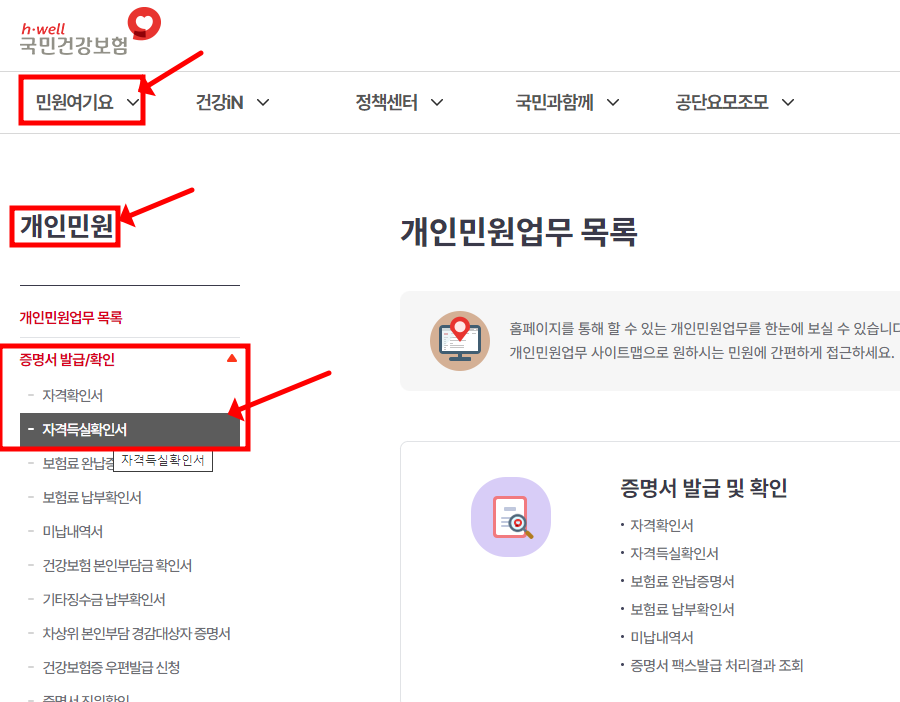
Task: Click the 개인민원업무 목록 page title
Action: point(519,232)
